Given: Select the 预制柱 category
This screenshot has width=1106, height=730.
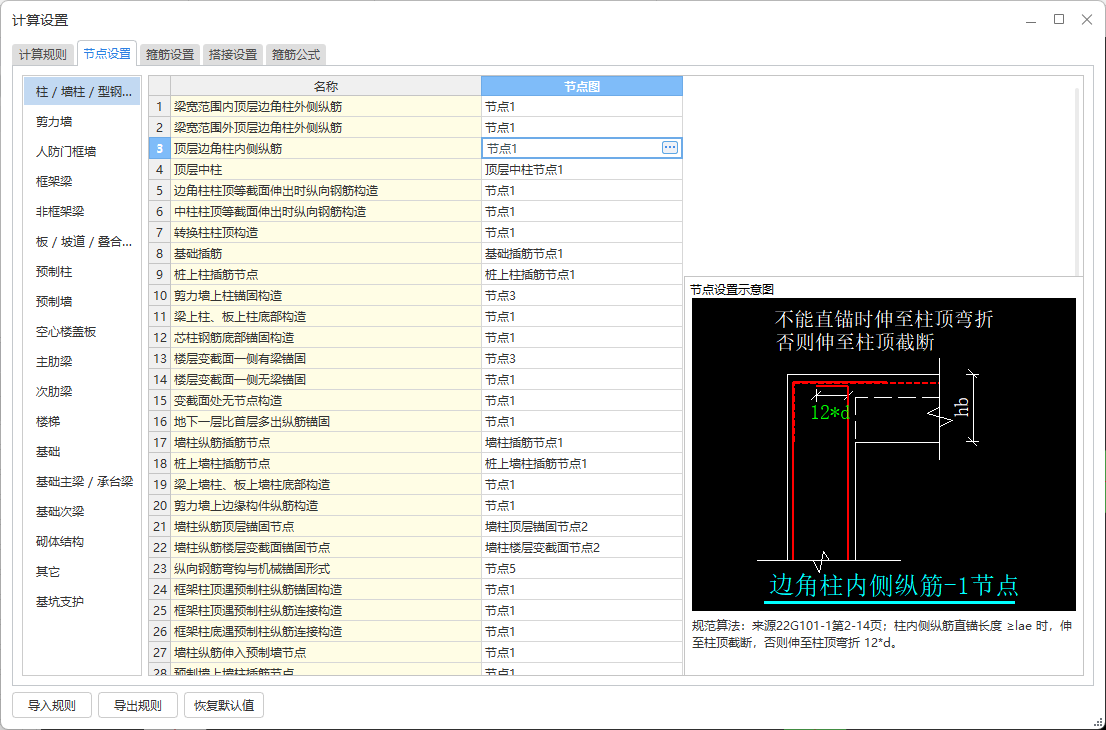Looking at the screenshot, I should [83, 272].
